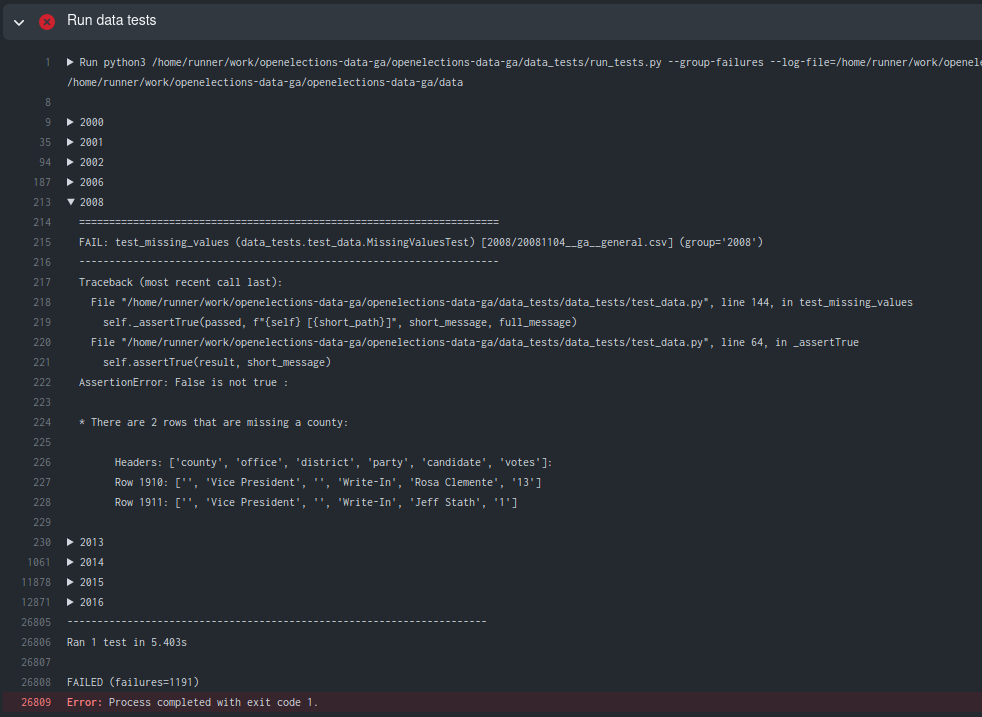Image resolution: width=982 pixels, height=717 pixels.
Task: Select the line 144 test_missing_values file path
Action: (502, 302)
